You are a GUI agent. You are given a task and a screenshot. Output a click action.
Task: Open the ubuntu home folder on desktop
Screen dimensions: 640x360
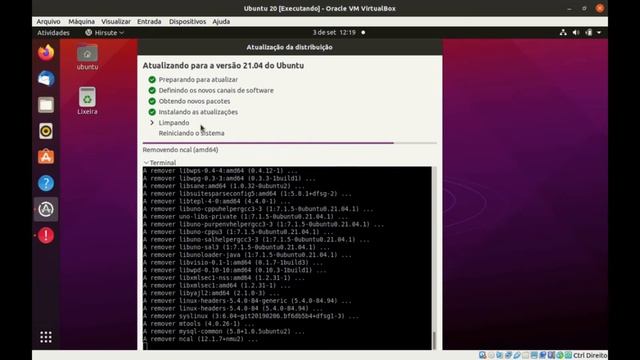87,58
